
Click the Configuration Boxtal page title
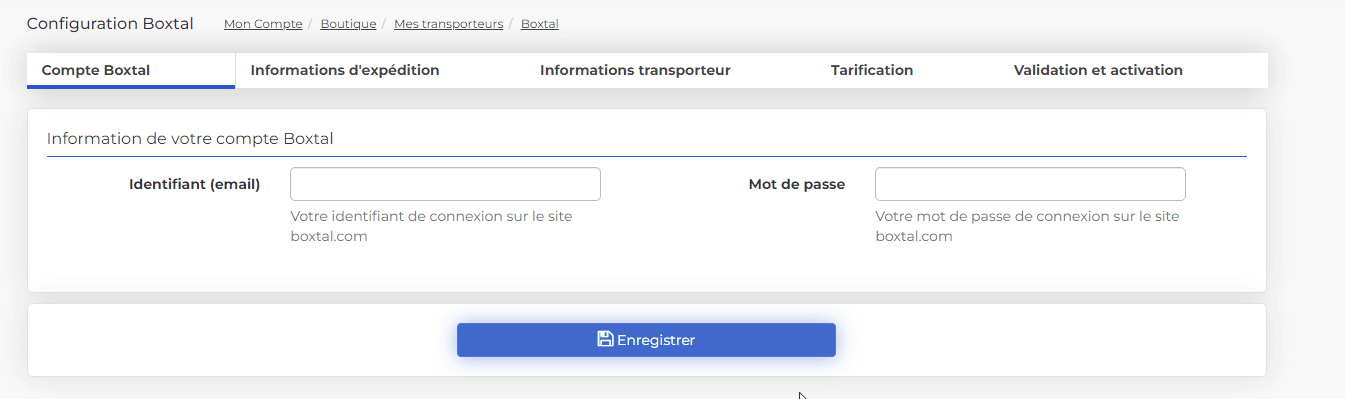click(x=110, y=23)
